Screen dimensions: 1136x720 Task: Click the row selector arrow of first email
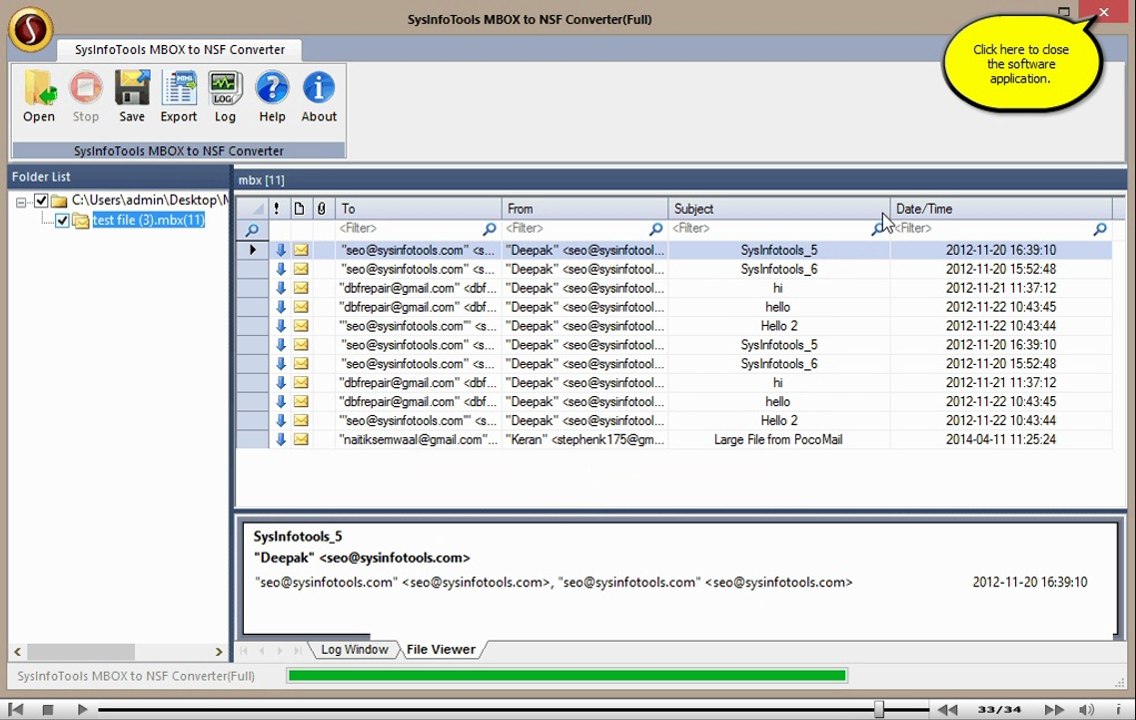pyautogui.click(x=252, y=250)
